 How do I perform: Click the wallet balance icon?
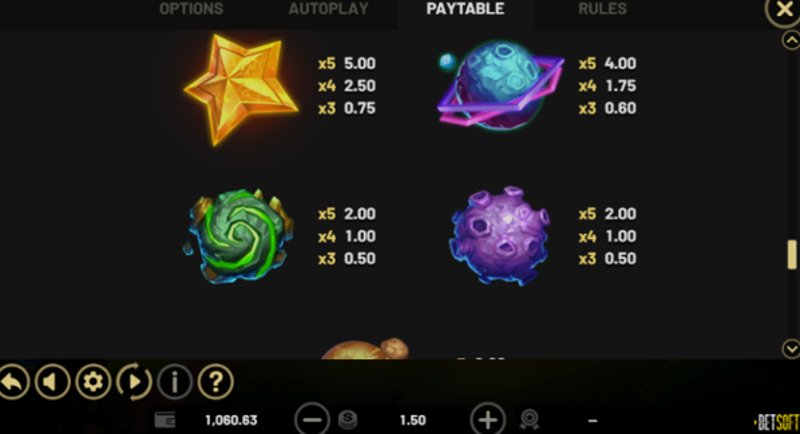(x=165, y=420)
